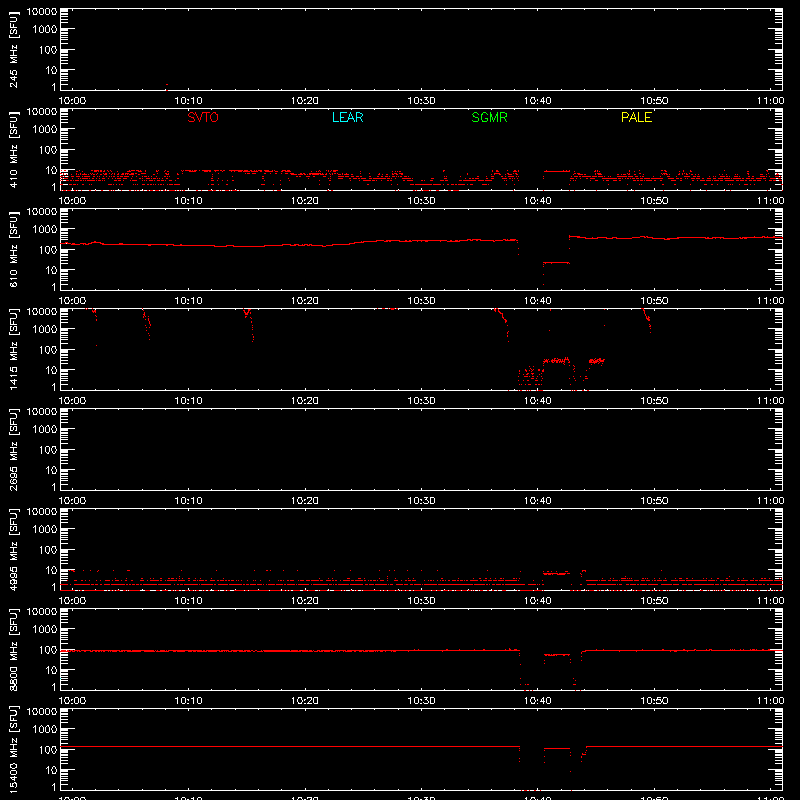Viewport: 800px width, 800px height.
Task: Click 10:50 time label under 2695 MHz panel
Action: pyautogui.click(x=654, y=501)
